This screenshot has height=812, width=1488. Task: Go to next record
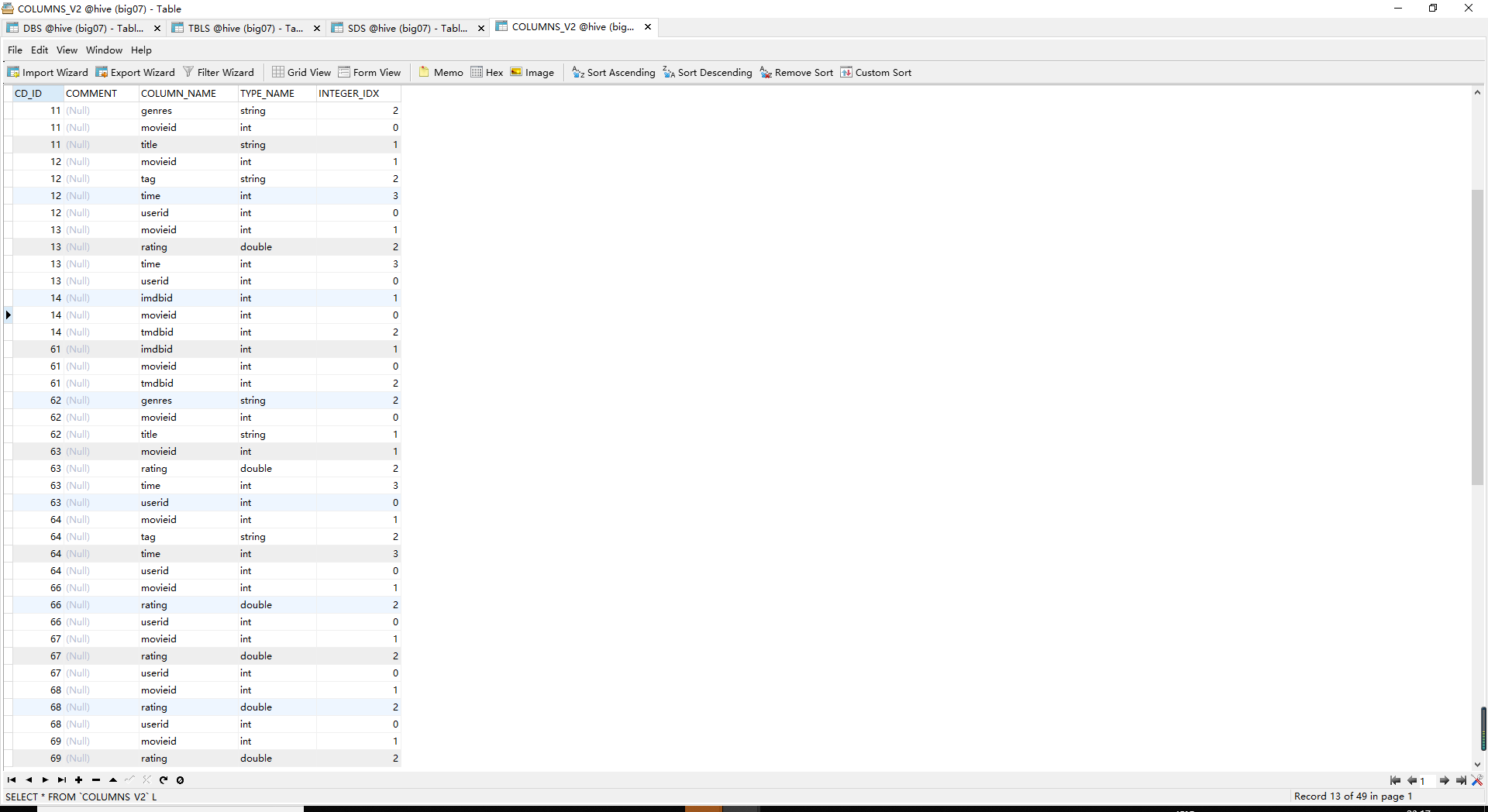click(45, 780)
